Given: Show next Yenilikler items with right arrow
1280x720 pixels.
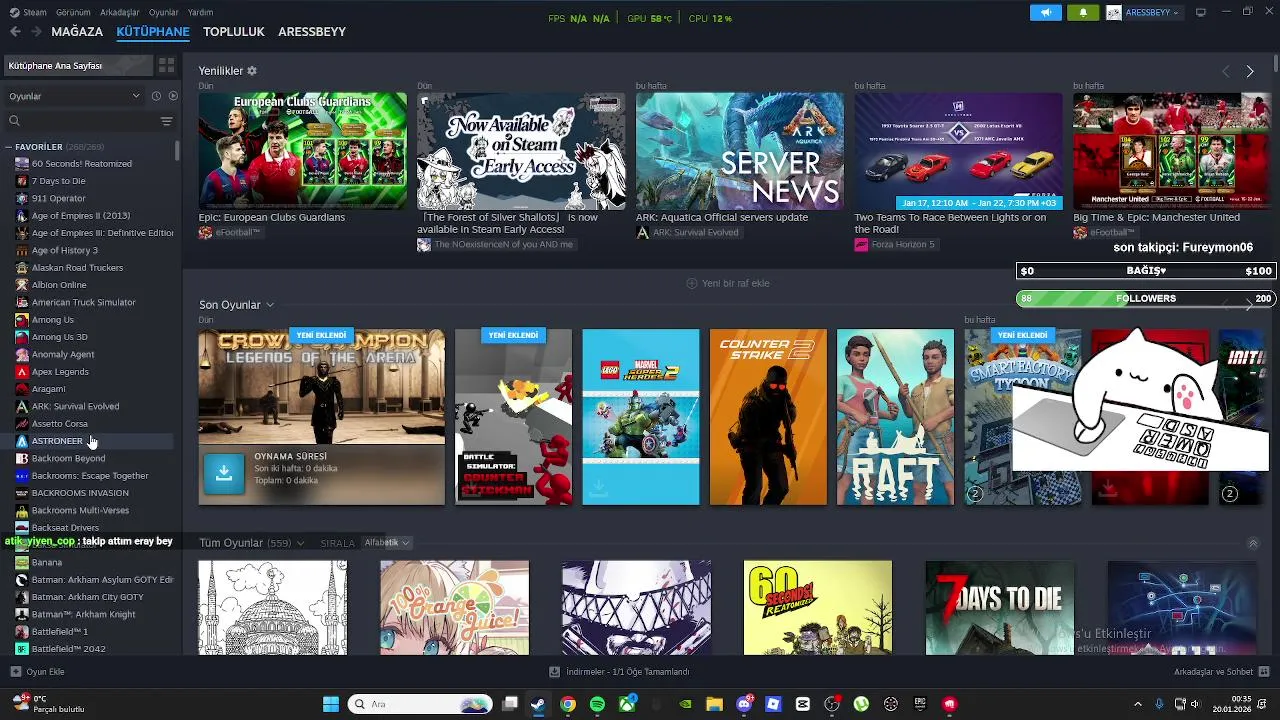Looking at the screenshot, I should coord(1249,71).
